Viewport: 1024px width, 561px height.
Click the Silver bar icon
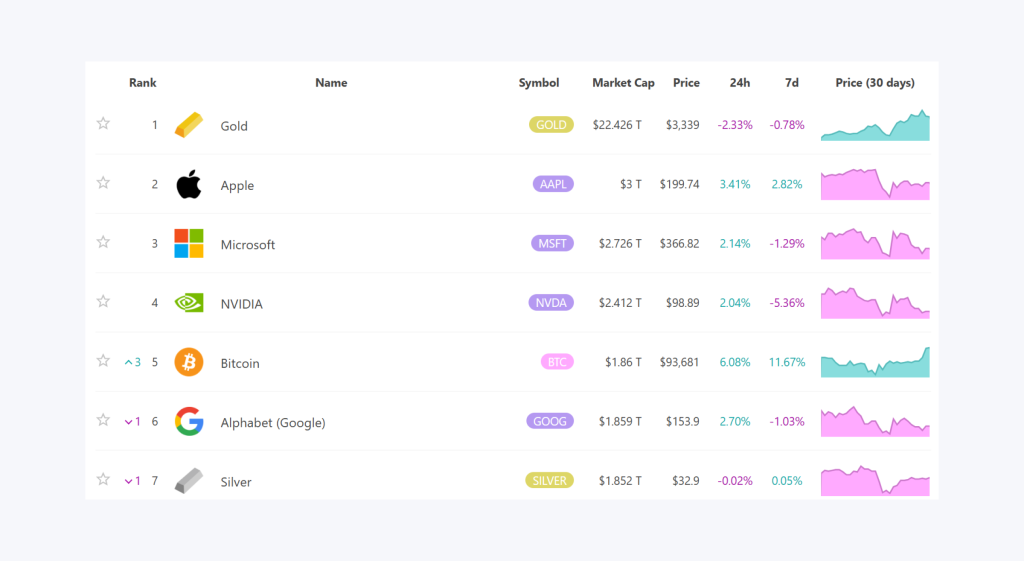pyautogui.click(x=189, y=481)
